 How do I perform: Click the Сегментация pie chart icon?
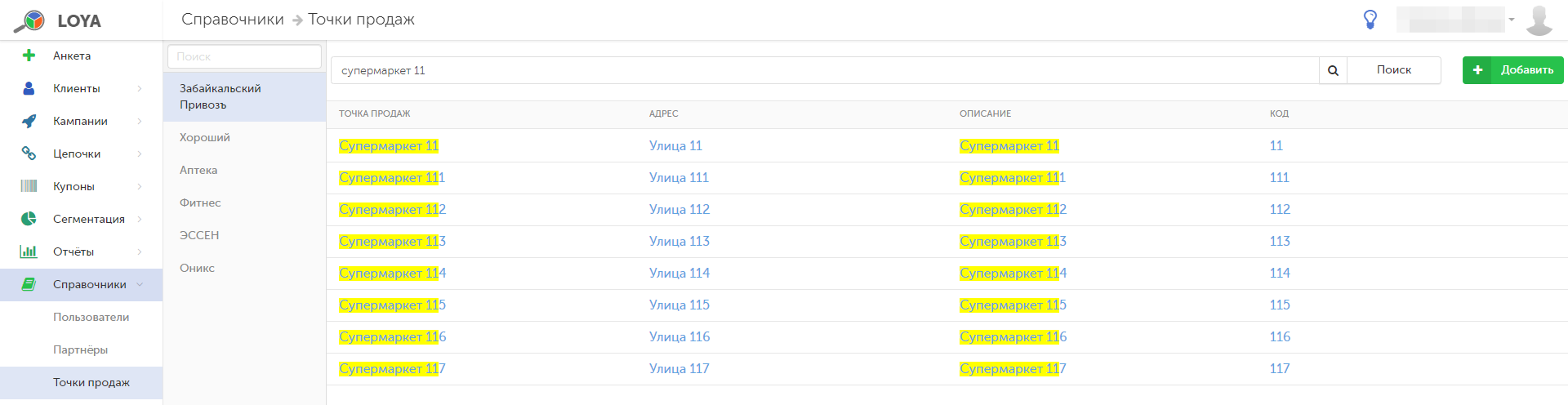pos(29,219)
